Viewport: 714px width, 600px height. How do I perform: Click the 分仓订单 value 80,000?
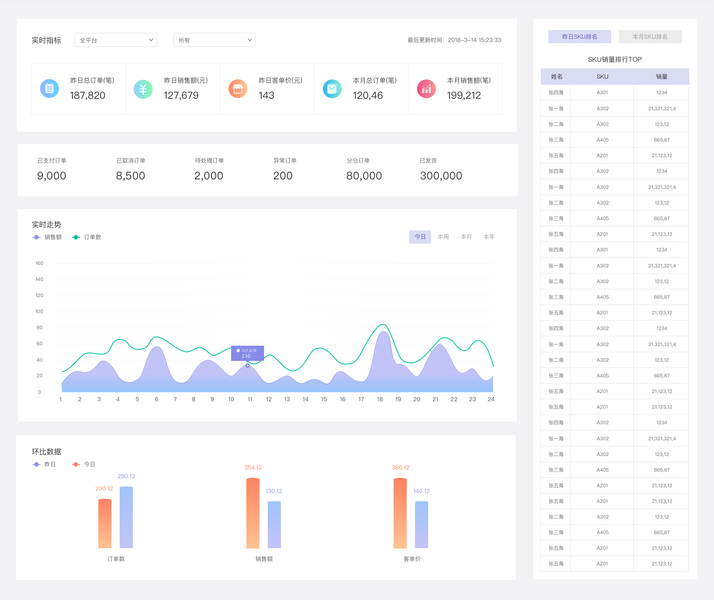[x=364, y=176]
